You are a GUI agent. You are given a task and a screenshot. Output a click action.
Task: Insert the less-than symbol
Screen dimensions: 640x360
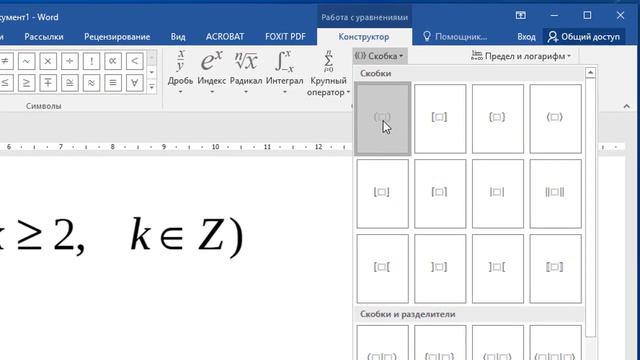134,61
